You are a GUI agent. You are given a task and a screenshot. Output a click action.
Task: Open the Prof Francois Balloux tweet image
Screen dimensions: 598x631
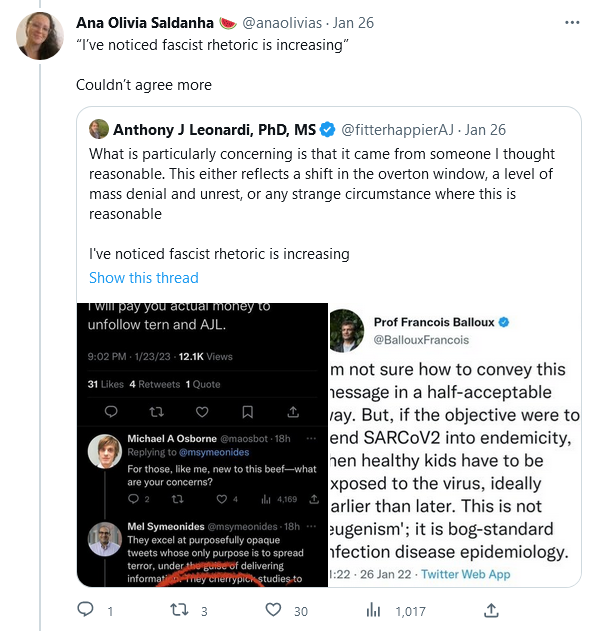point(455,445)
